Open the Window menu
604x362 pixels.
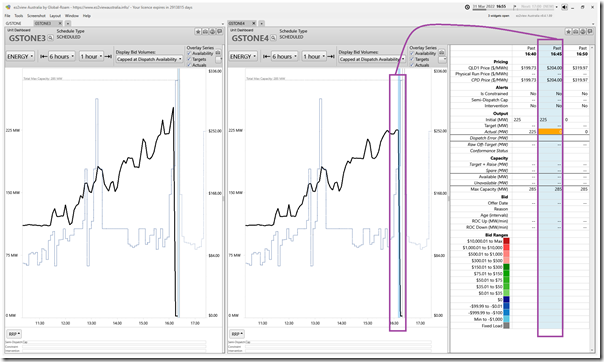coord(72,16)
